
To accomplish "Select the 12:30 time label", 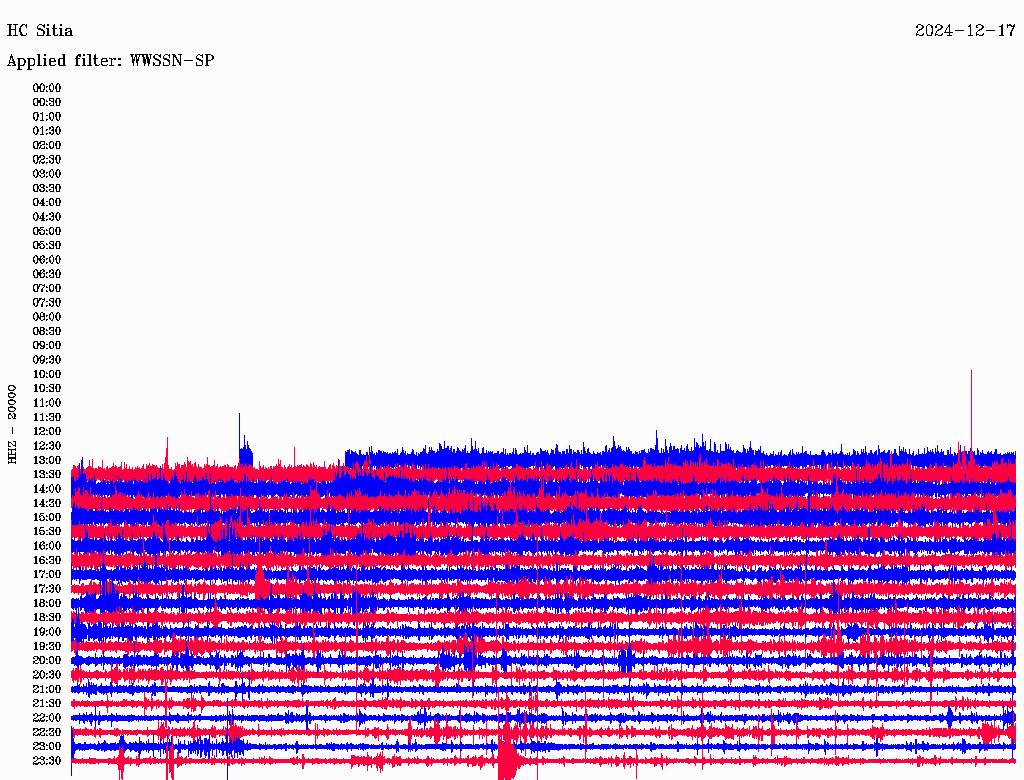I will point(47,446).
